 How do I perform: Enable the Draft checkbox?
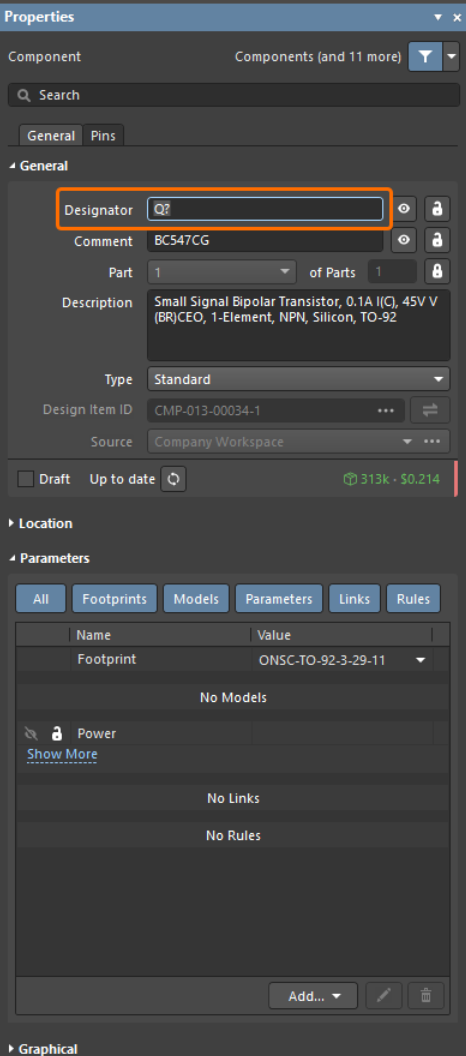26,480
